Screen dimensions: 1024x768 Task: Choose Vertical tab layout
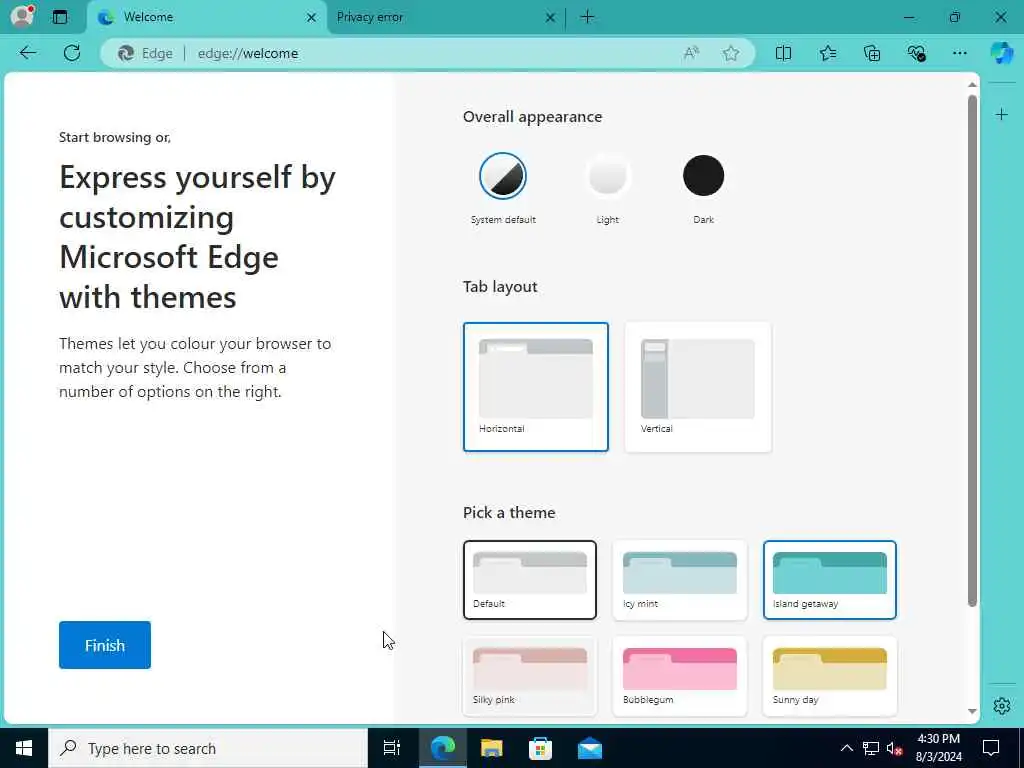(x=697, y=387)
